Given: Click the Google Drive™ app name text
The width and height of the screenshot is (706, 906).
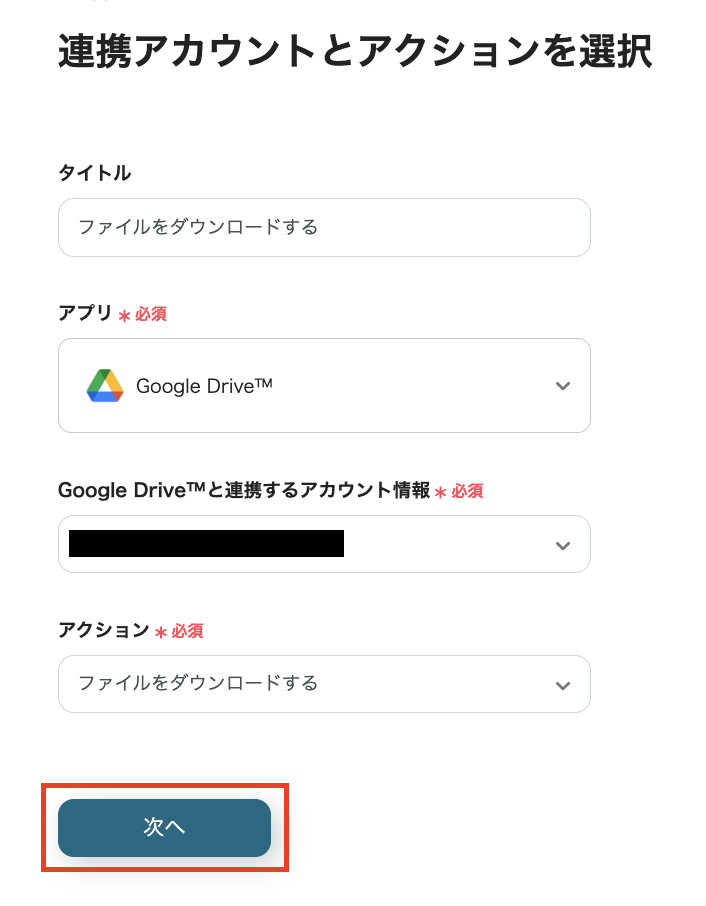Looking at the screenshot, I should [204, 386].
